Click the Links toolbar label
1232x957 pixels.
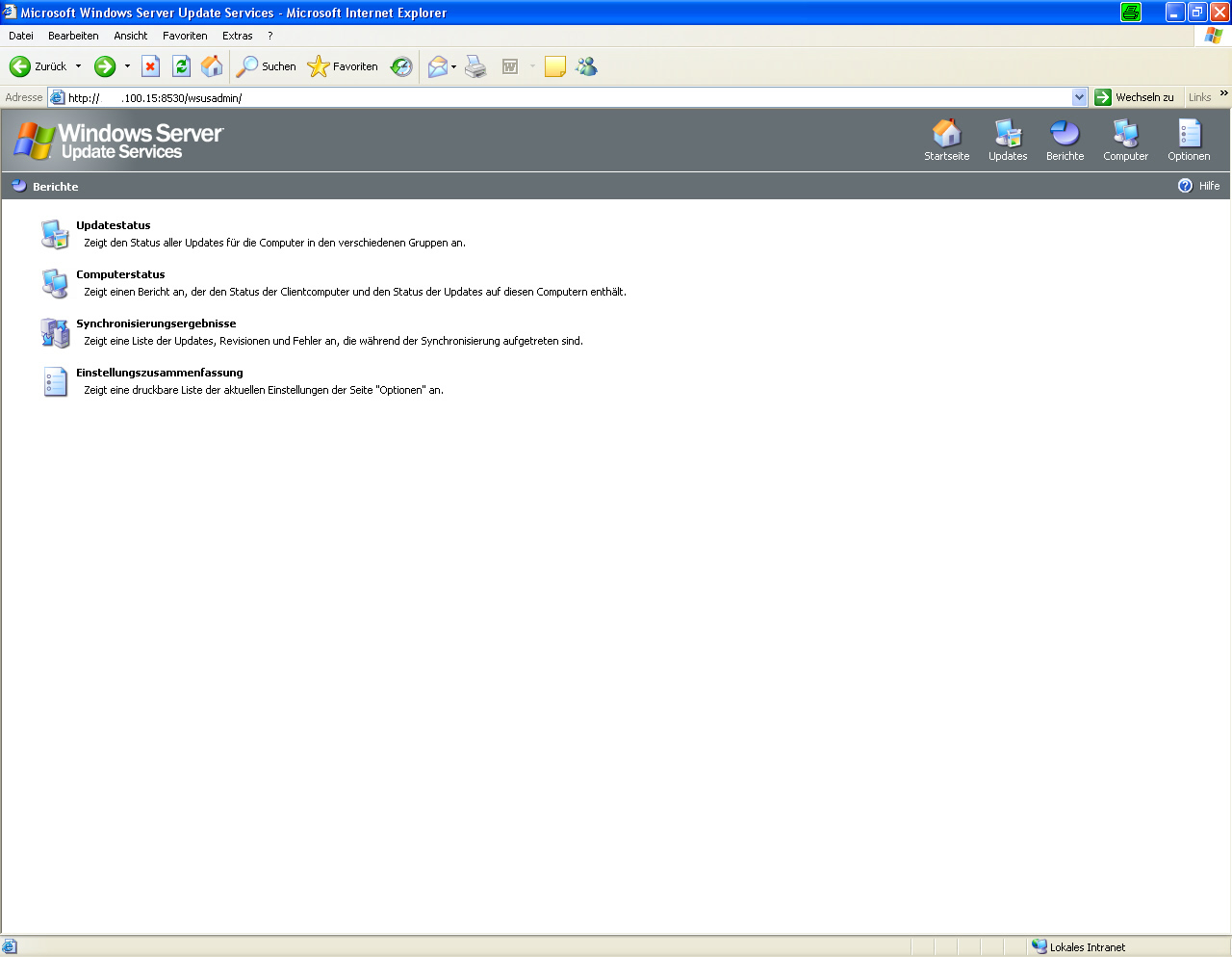[x=1199, y=97]
